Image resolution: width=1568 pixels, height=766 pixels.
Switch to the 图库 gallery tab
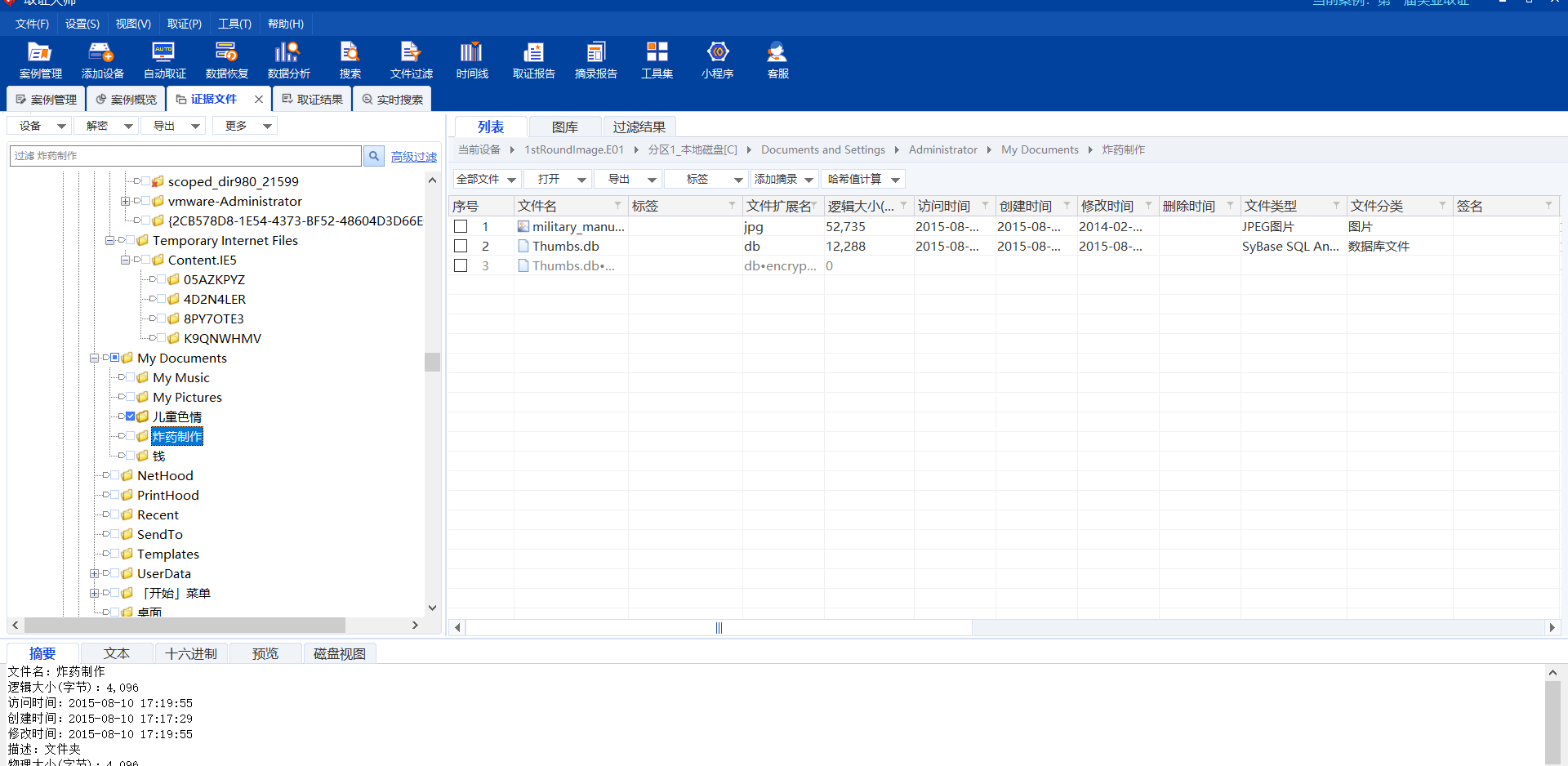pos(565,127)
